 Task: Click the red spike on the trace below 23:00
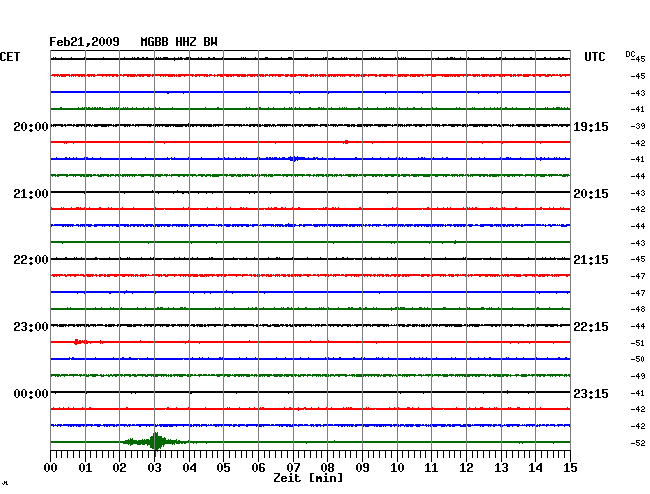(x=79, y=342)
